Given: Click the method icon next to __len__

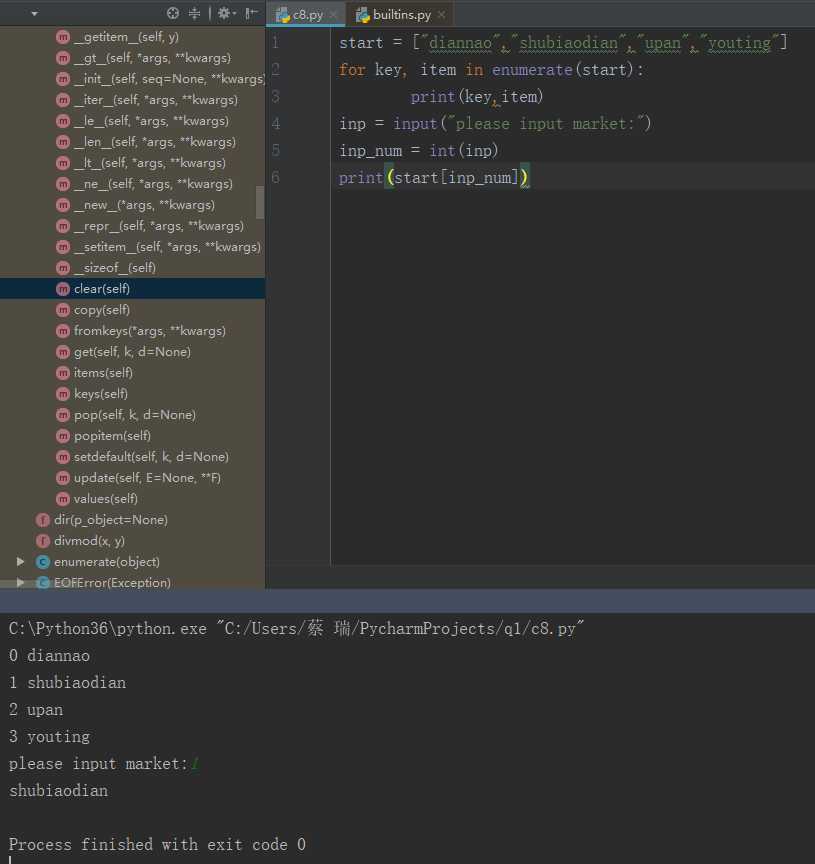Looking at the screenshot, I should [63, 142].
